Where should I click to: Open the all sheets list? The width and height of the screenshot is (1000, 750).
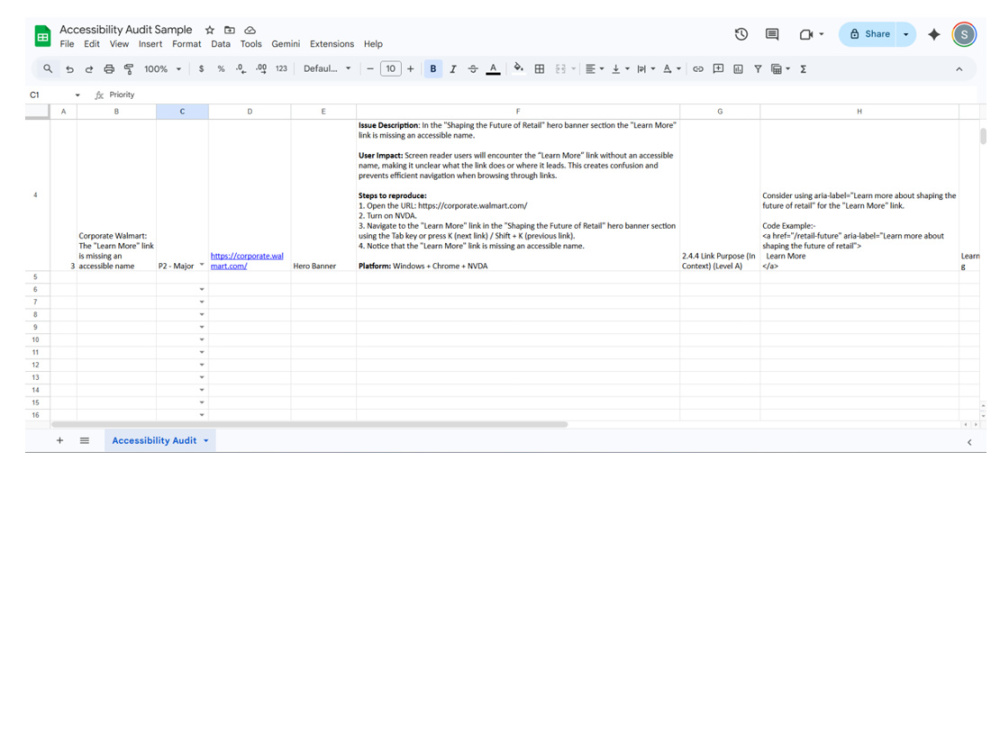click(84, 440)
